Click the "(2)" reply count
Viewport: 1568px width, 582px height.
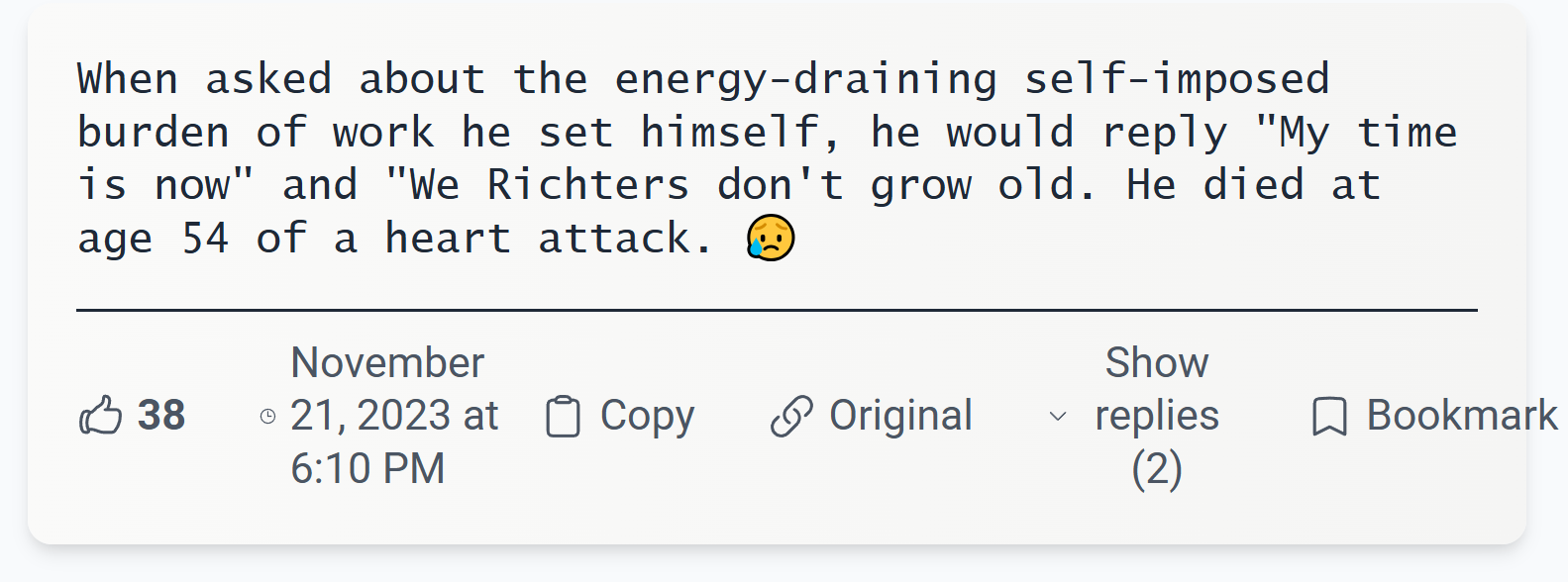1156,468
